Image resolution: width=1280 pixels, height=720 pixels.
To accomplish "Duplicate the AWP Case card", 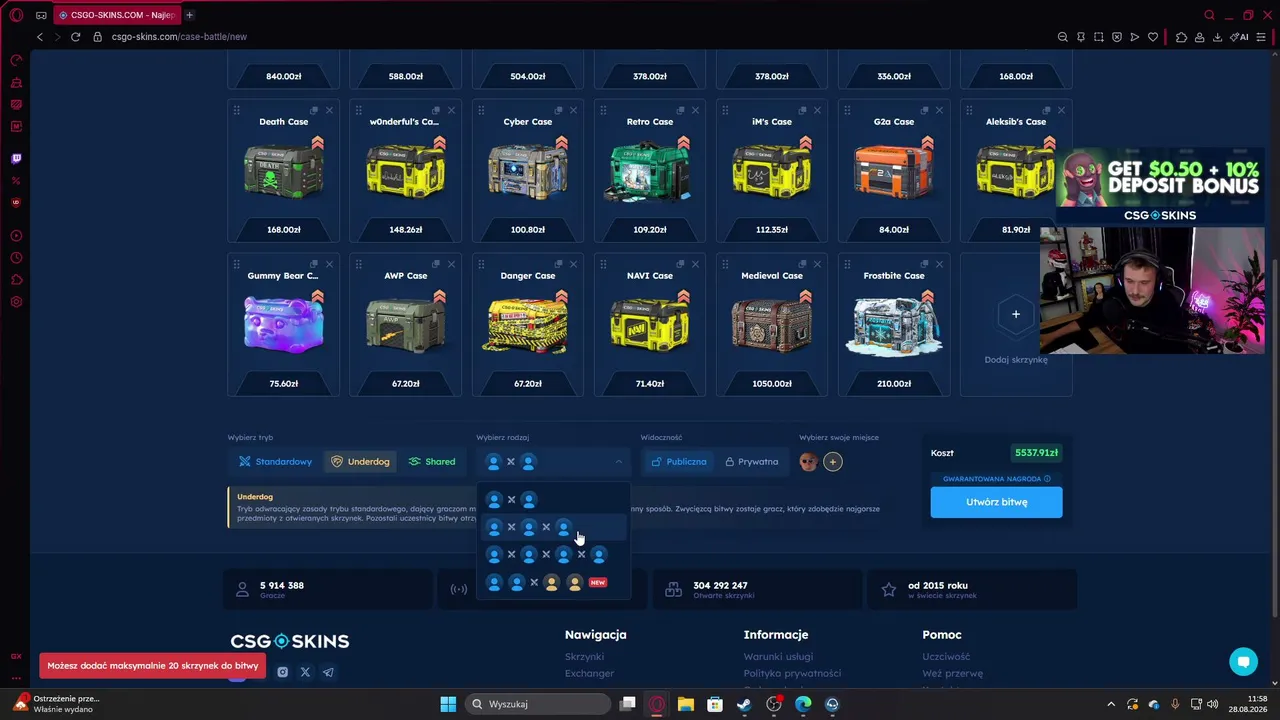I will [x=436, y=264].
